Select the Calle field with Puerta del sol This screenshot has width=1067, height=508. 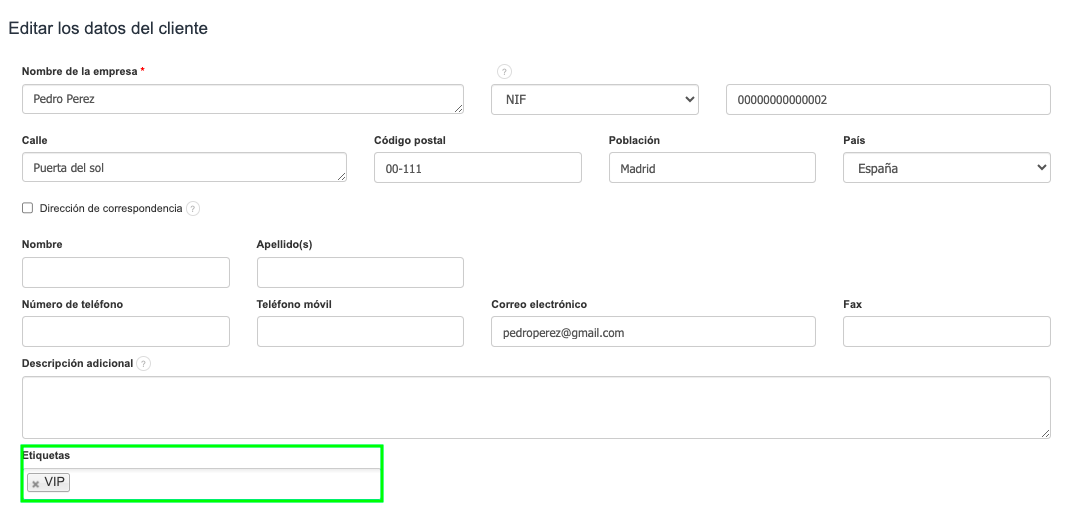[184, 168]
